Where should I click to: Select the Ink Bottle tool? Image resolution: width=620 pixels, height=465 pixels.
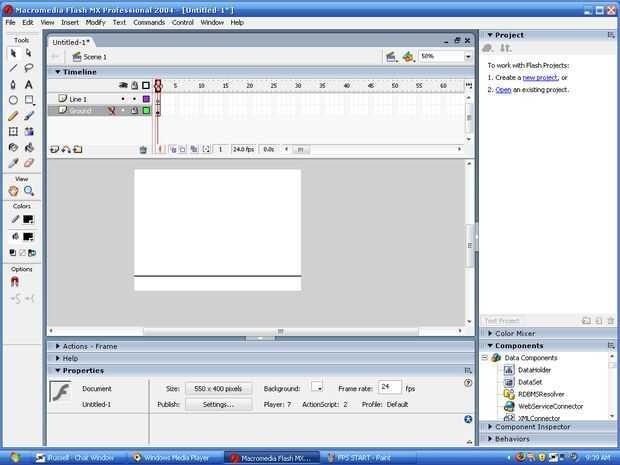(13, 147)
